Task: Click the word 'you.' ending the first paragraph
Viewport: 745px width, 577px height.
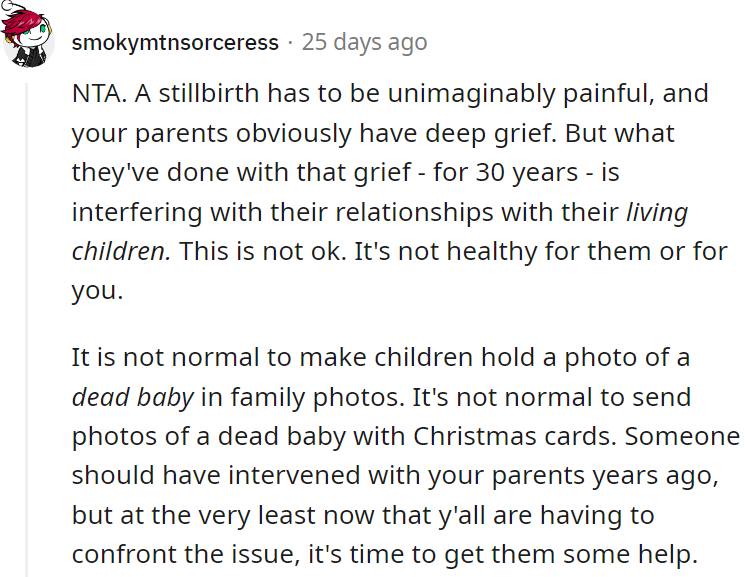Action: click(97, 291)
